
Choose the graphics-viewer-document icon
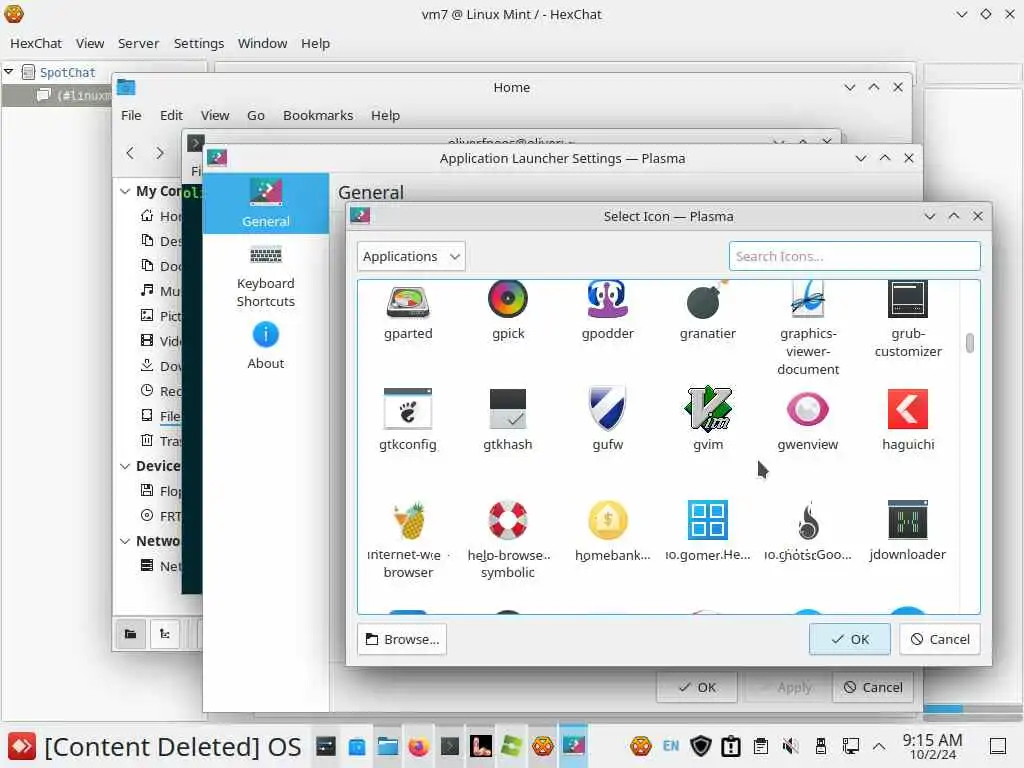tap(808, 299)
